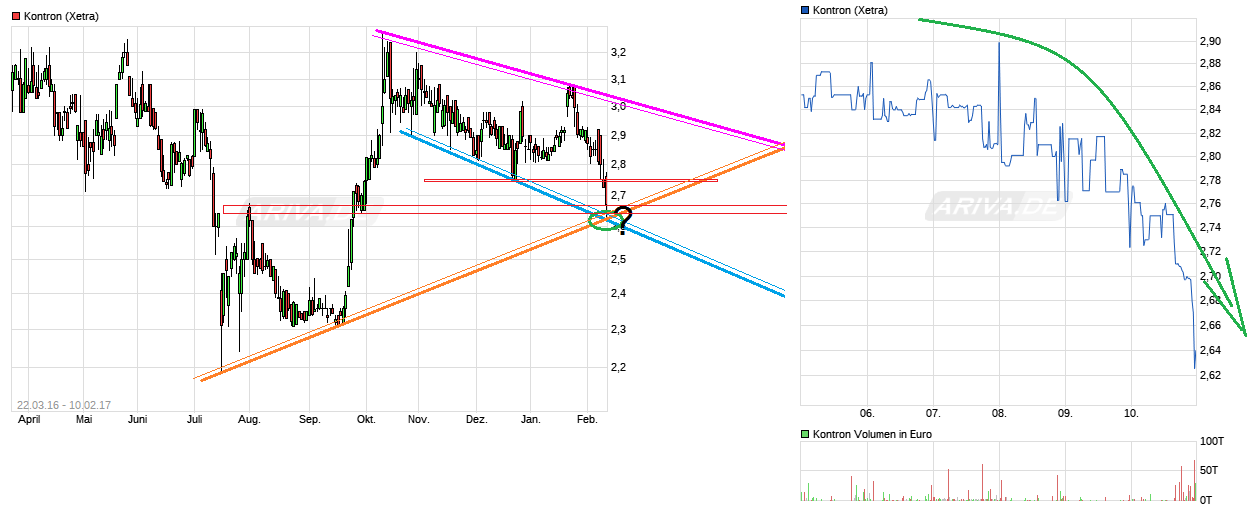Click the April month label on the x-axis

(x=30, y=420)
